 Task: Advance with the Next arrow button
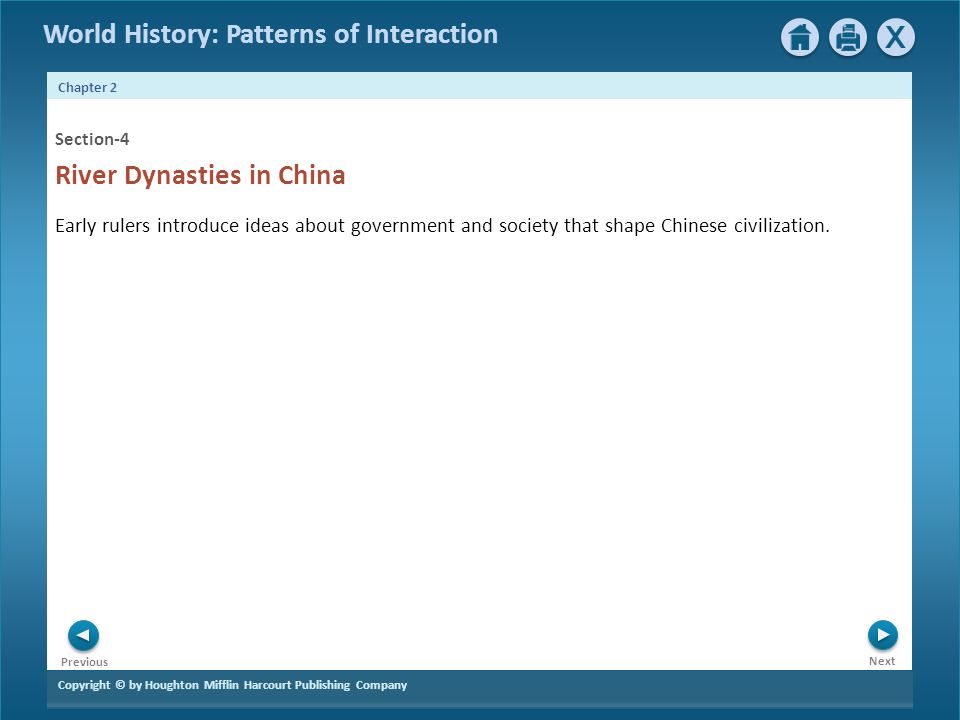tap(883, 635)
